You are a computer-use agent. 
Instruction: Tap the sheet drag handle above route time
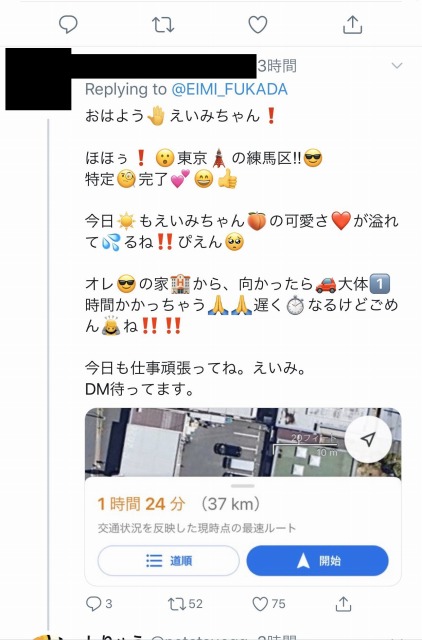243,486
